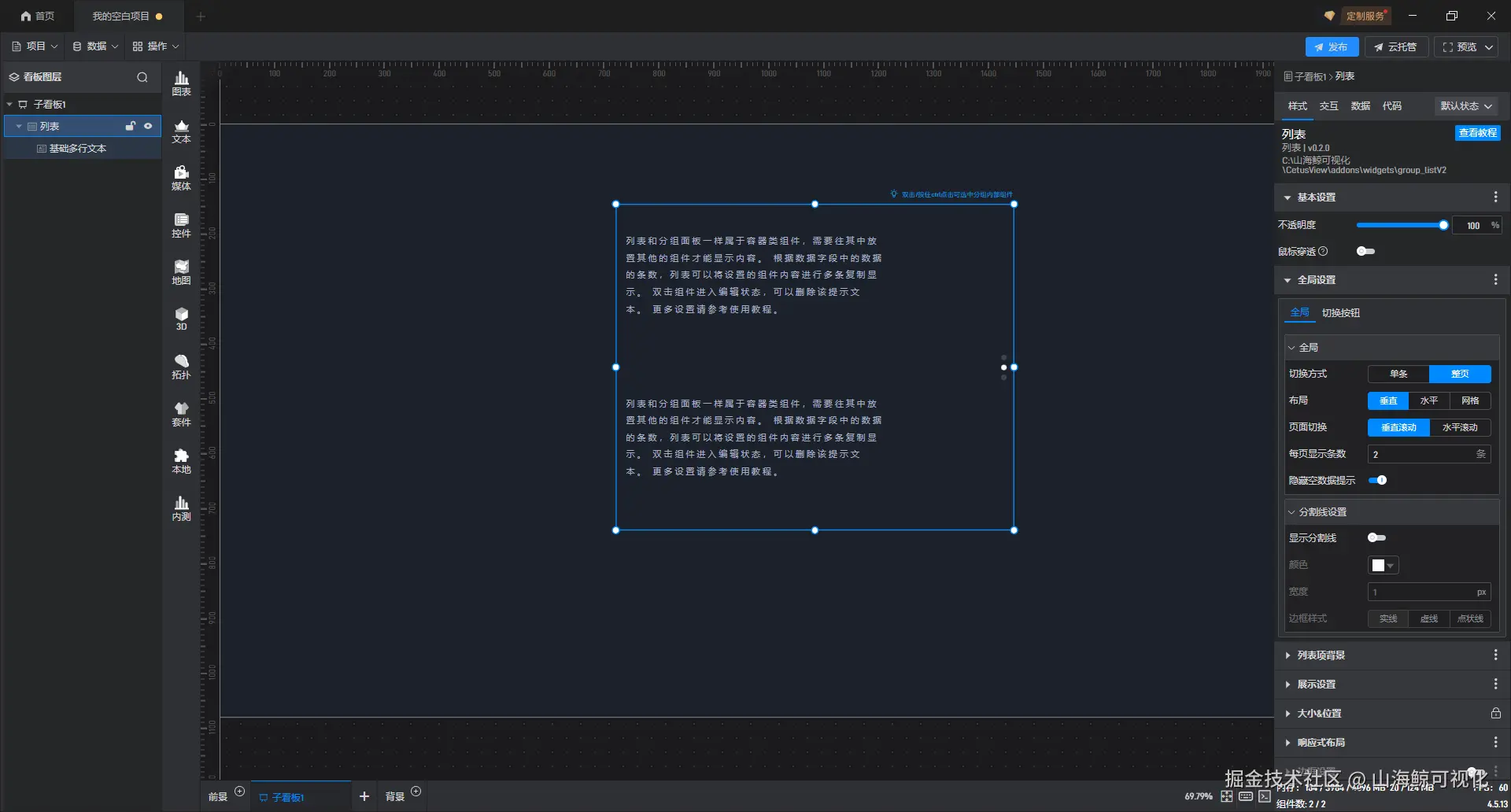Click the 查看教程 button
This screenshot has height=812, width=1511.
1477,133
